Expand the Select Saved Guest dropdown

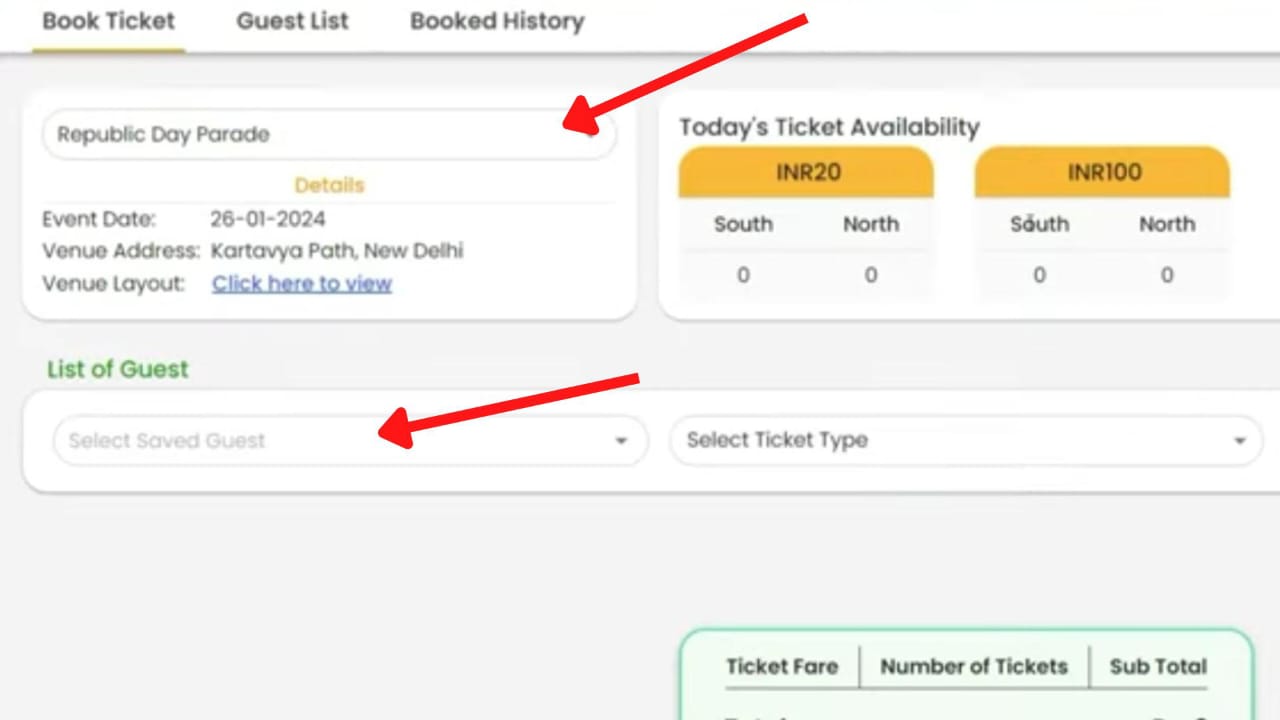[350, 440]
